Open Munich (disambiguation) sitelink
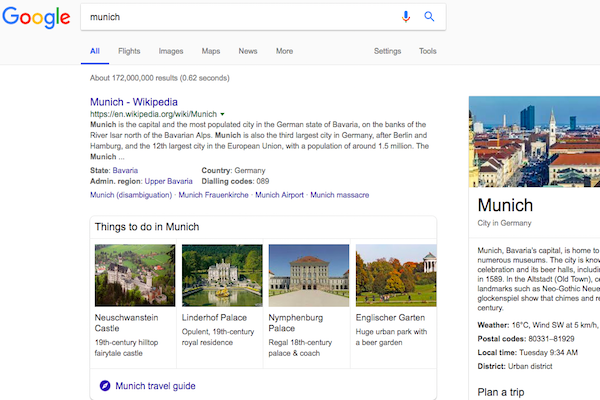This screenshot has width=600, height=400. [x=131, y=195]
